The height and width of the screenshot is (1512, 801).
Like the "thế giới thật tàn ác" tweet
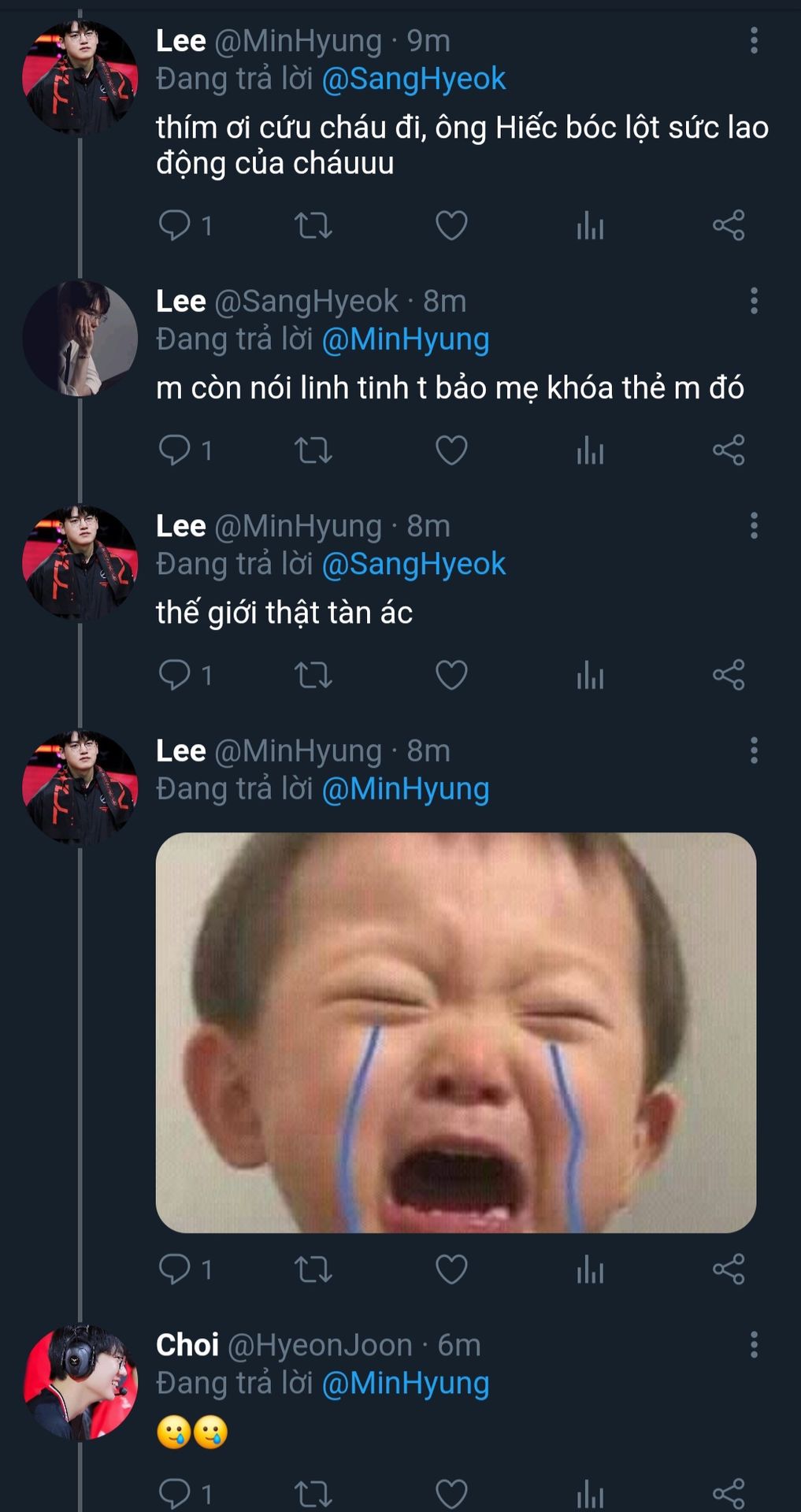click(451, 675)
